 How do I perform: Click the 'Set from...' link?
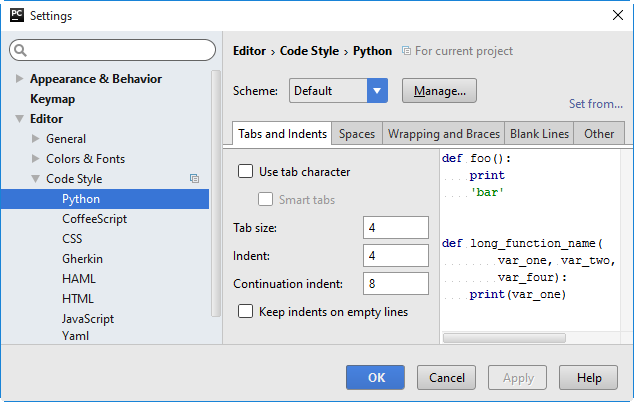pos(595,104)
